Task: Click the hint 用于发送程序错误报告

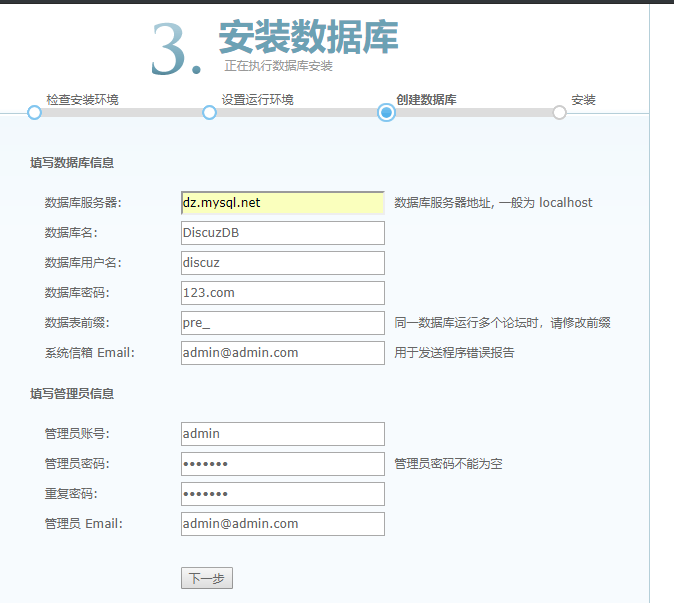Action: coord(454,353)
